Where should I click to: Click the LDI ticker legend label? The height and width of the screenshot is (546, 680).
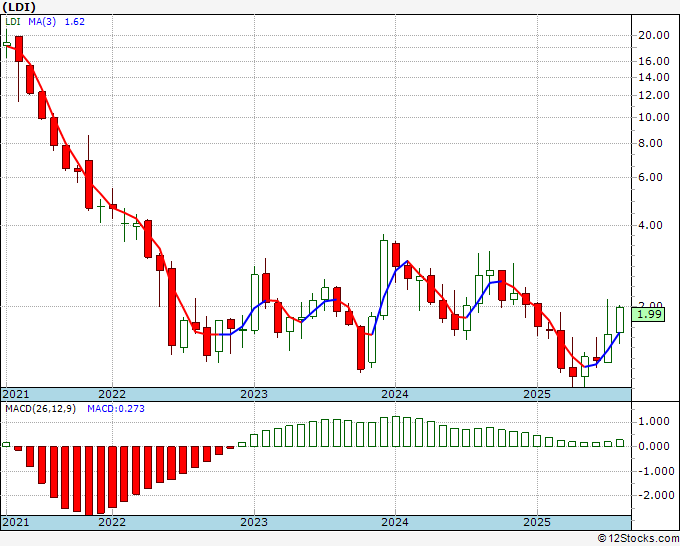13,21
